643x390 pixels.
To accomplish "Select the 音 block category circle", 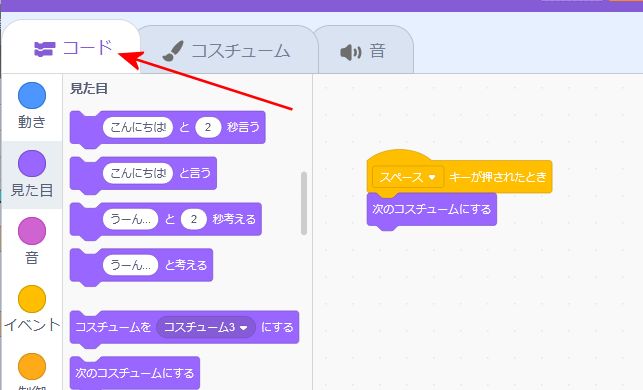I will pyautogui.click(x=32, y=231).
